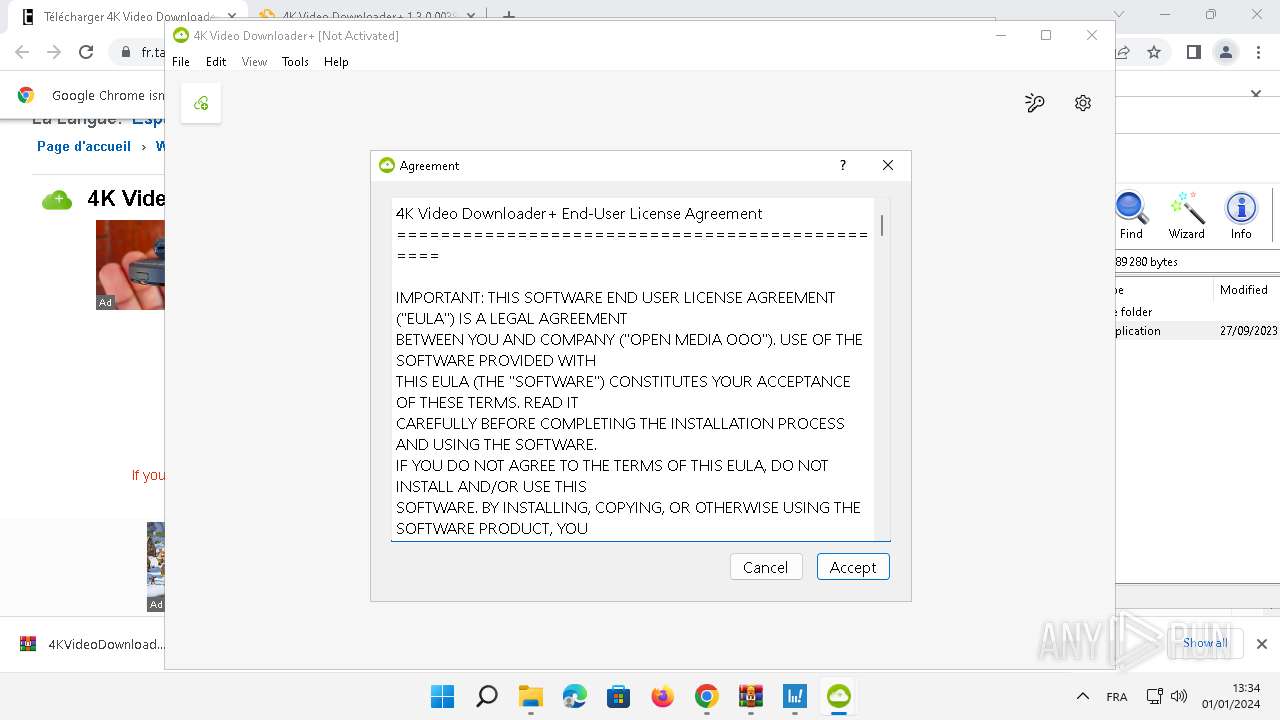Close the Chrome downloads bar

click(x=1262, y=644)
